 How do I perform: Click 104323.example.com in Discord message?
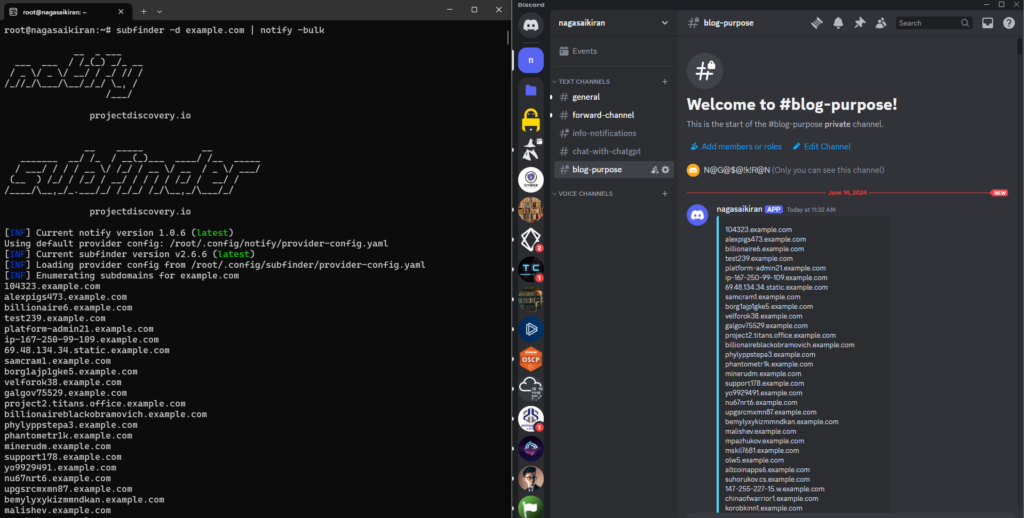tap(758, 230)
